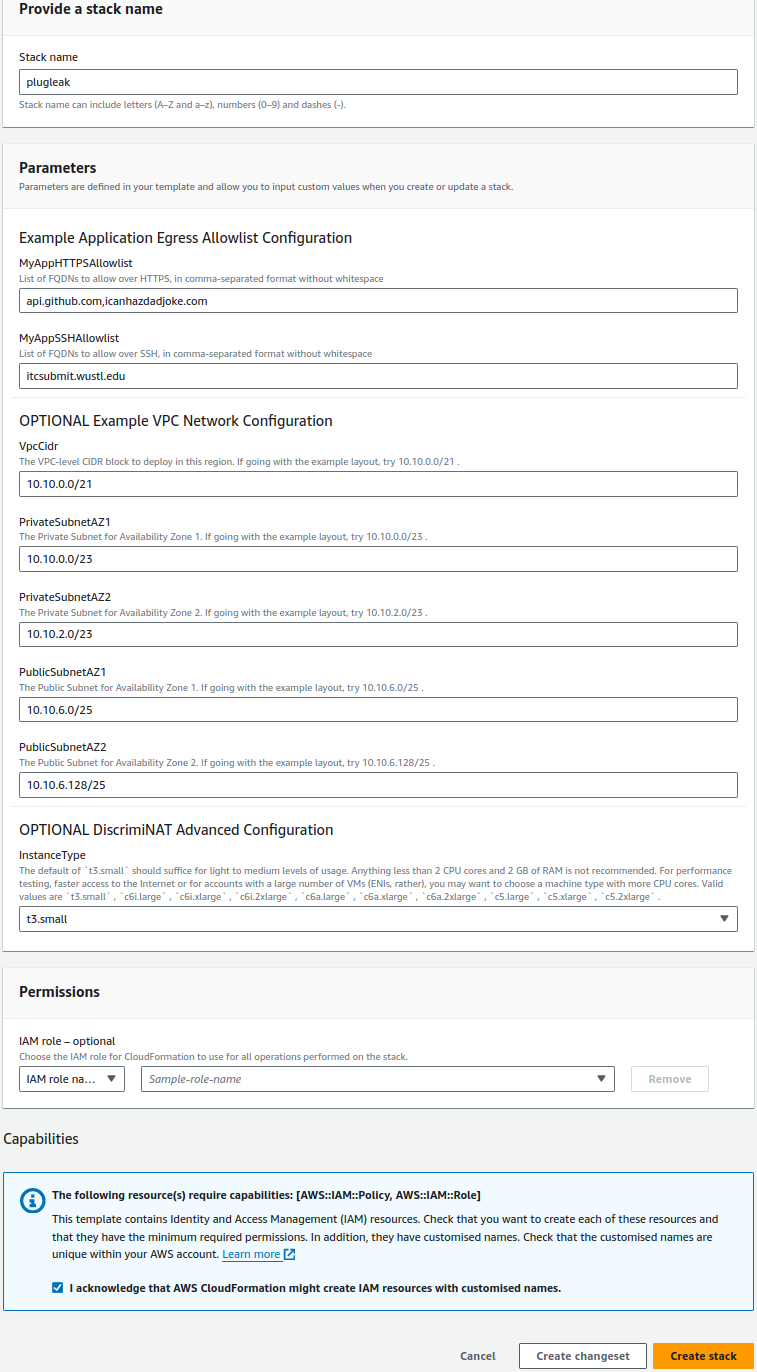
Task: Click the Cancel button
Action: [477, 1356]
